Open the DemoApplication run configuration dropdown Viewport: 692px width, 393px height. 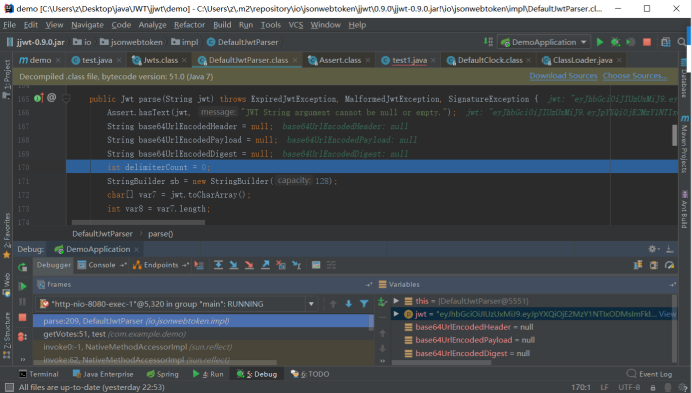[583, 42]
